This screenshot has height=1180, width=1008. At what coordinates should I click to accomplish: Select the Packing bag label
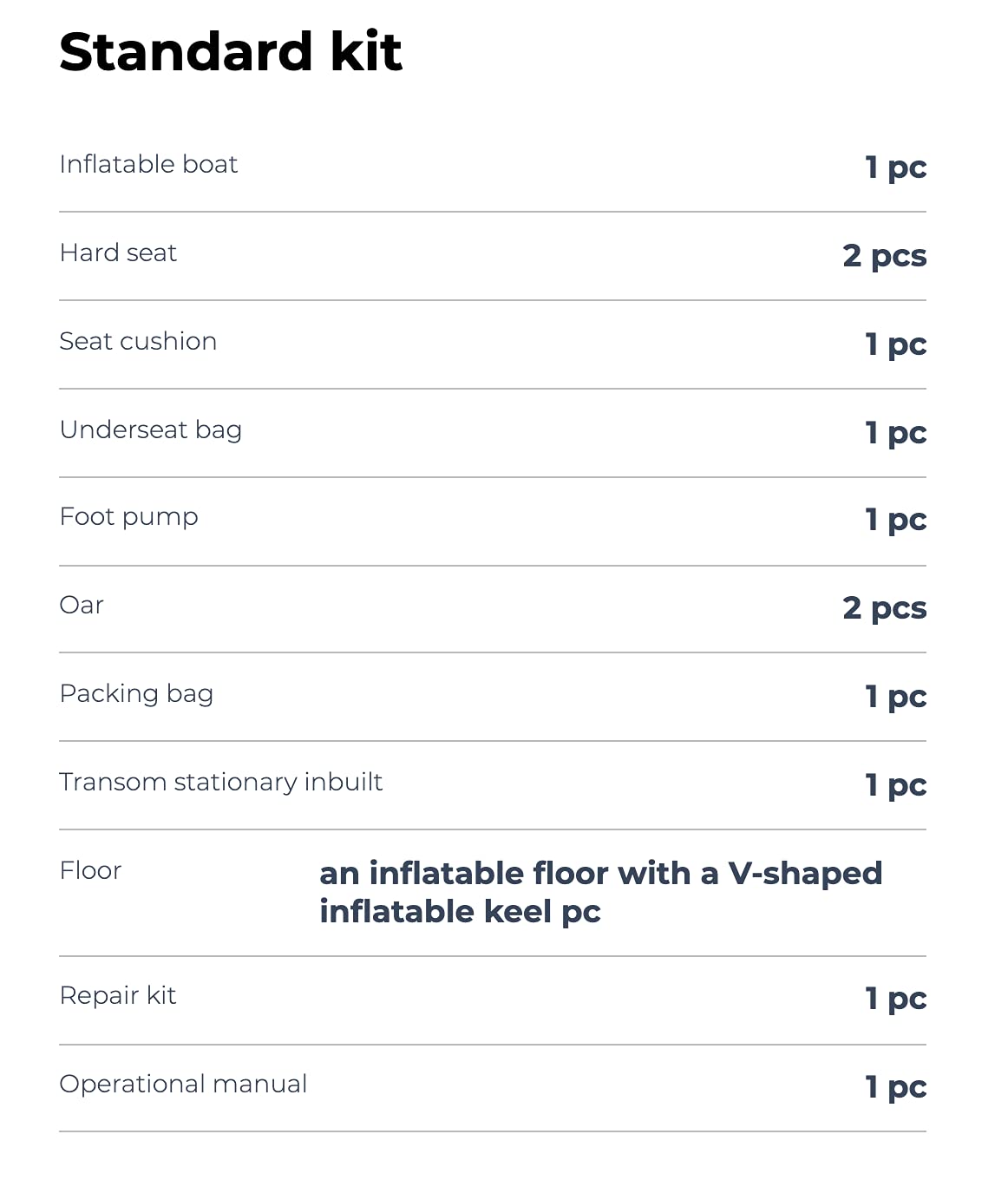pyautogui.click(x=136, y=694)
